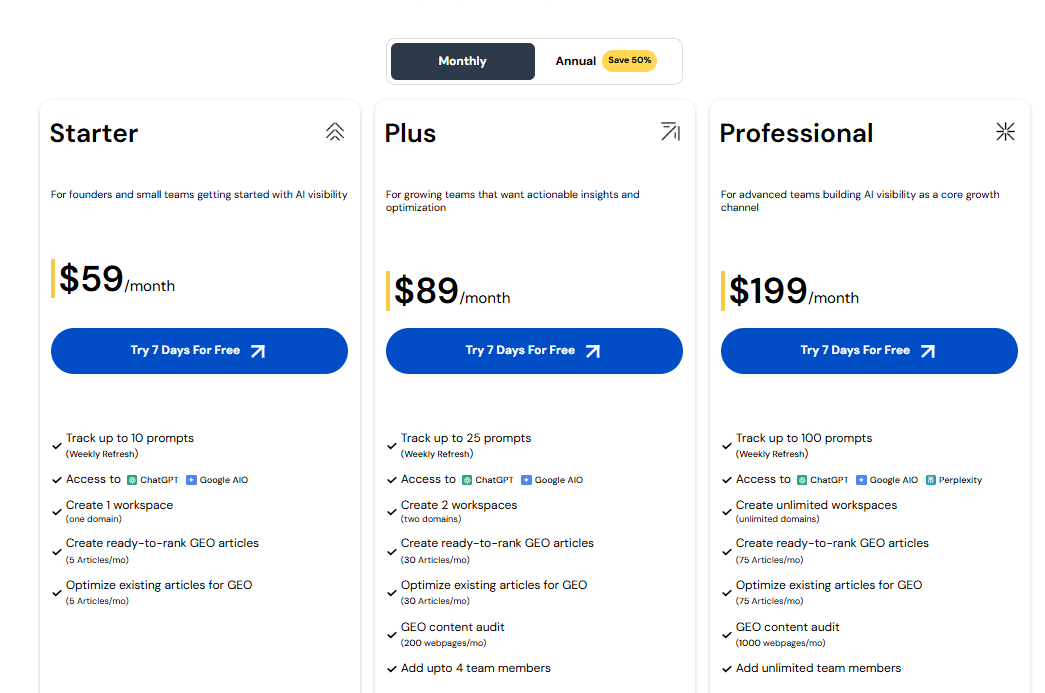Viewport: 1045px width, 693px height.
Task: Click the ChatGPT badge on Professional card
Action: (x=822, y=479)
